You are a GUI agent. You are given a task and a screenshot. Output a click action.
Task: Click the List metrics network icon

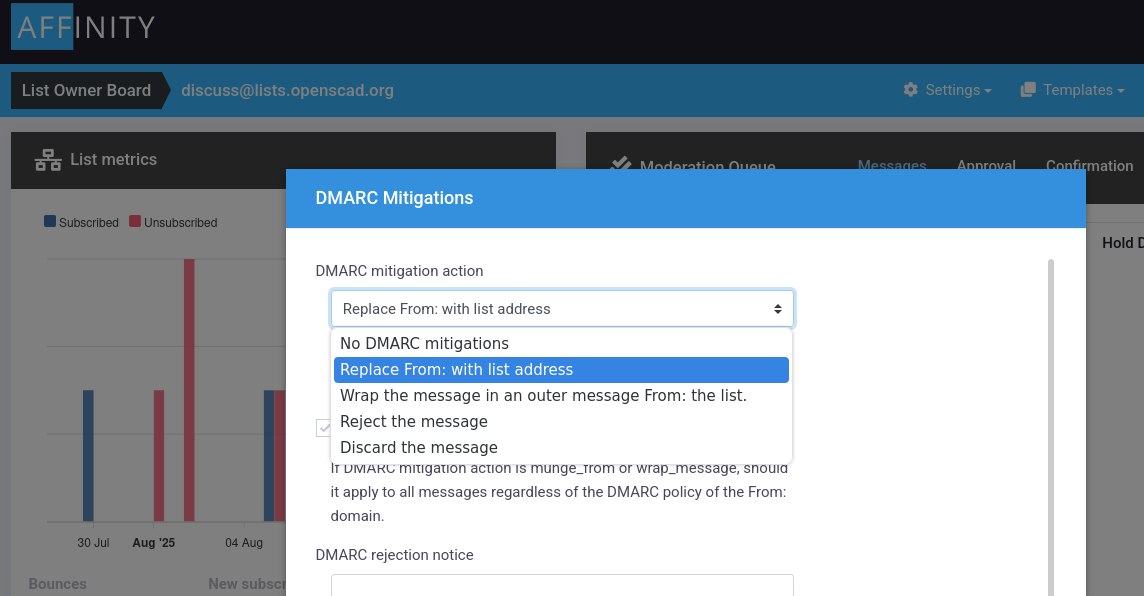(x=47, y=159)
